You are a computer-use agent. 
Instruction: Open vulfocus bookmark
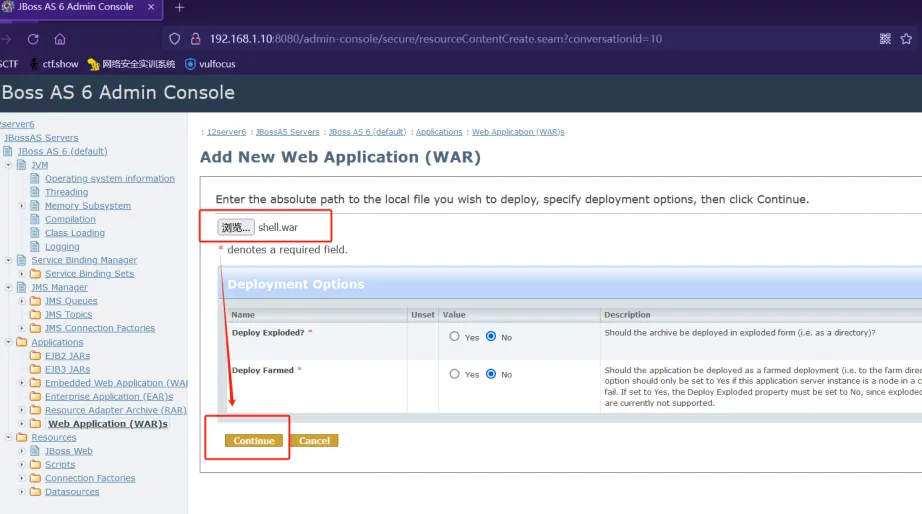pos(210,64)
